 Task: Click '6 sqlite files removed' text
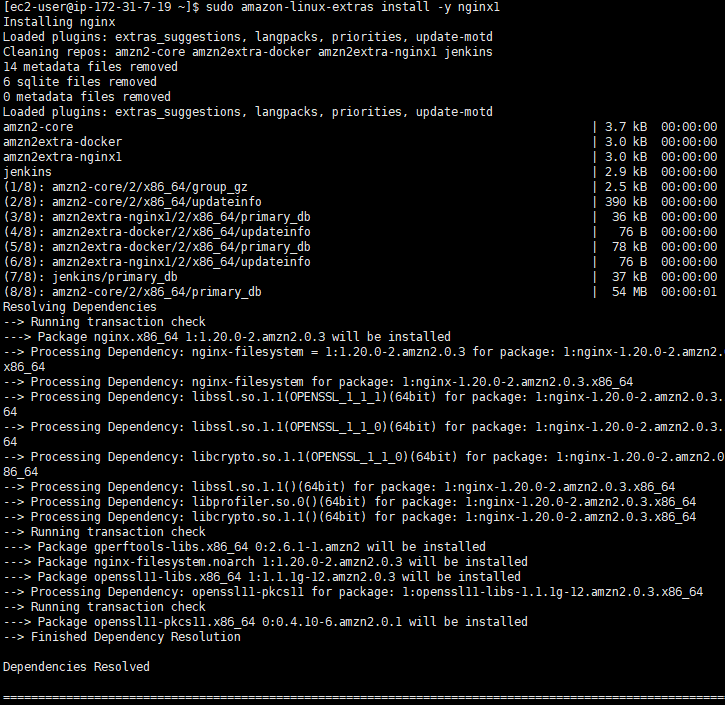click(80, 82)
